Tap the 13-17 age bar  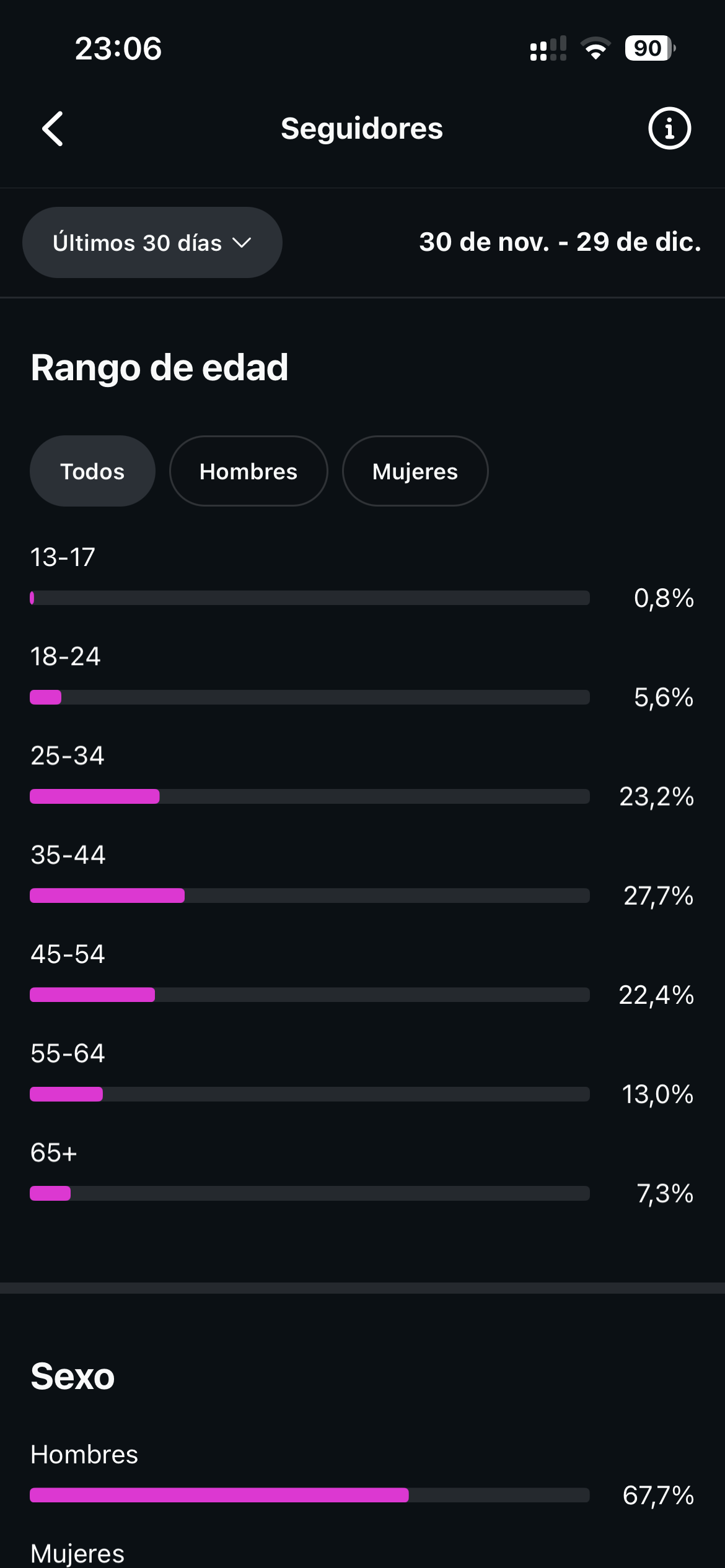tap(310, 598)
